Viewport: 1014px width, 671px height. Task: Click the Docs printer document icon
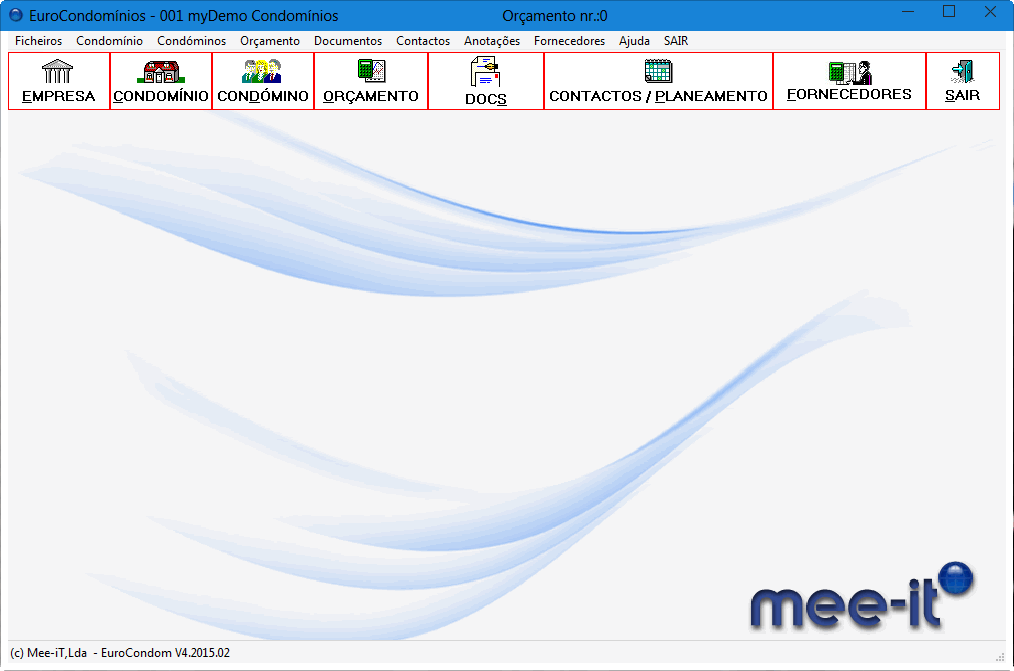click(x=485, y=73)
